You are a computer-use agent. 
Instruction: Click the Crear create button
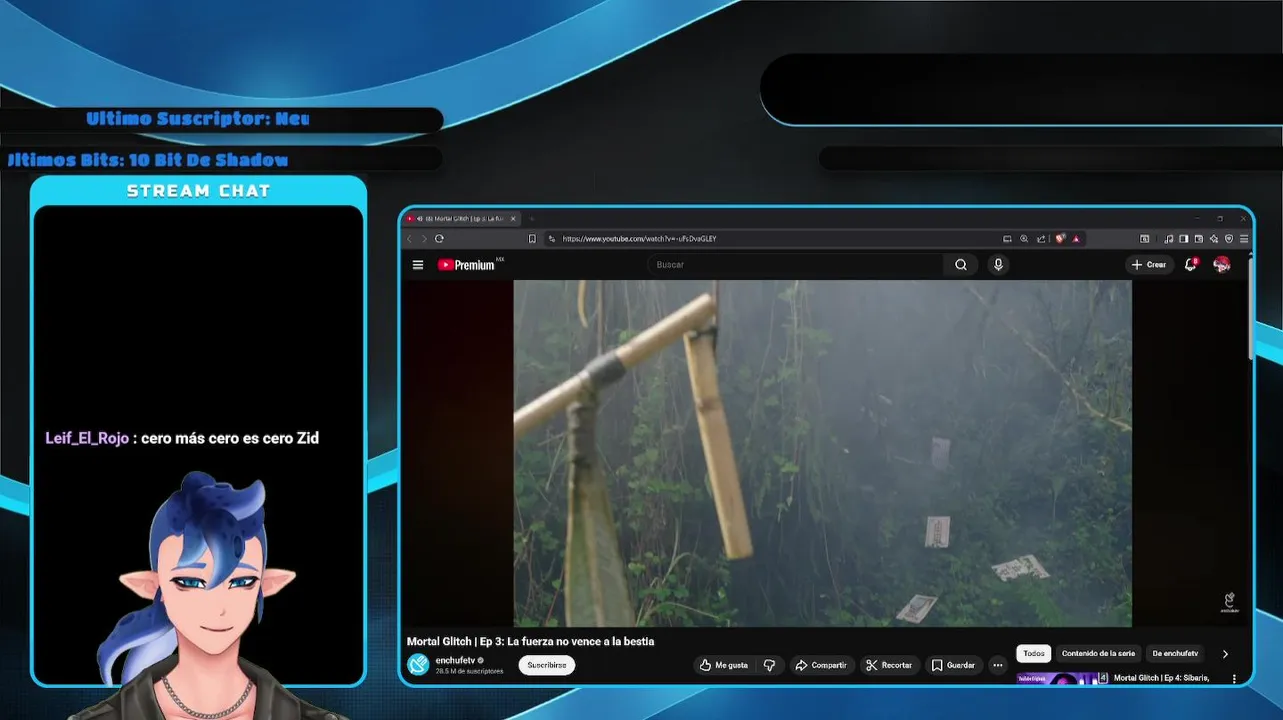1149,265
